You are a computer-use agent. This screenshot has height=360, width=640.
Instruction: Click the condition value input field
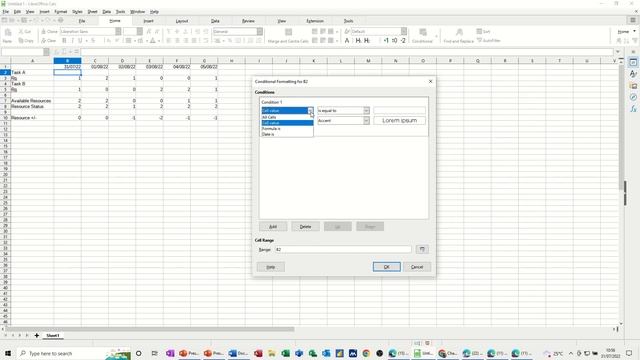tap(399, 111)
